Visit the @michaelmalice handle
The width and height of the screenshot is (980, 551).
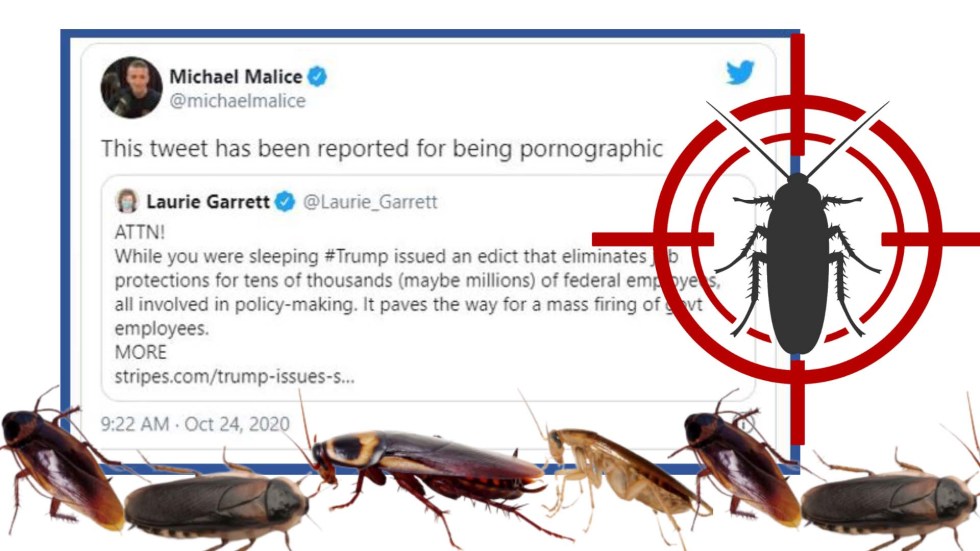238,101
